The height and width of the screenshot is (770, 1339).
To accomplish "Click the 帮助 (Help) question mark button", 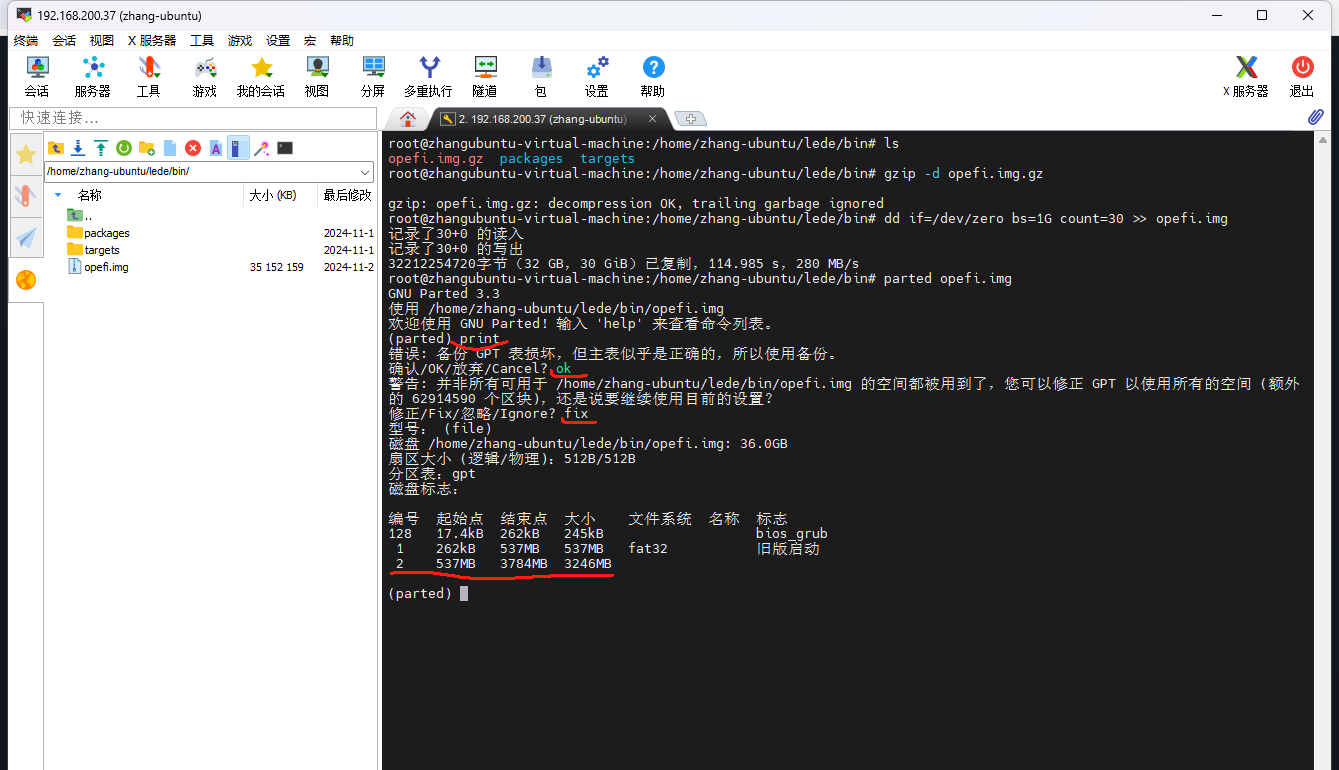I will pos(653,76).
